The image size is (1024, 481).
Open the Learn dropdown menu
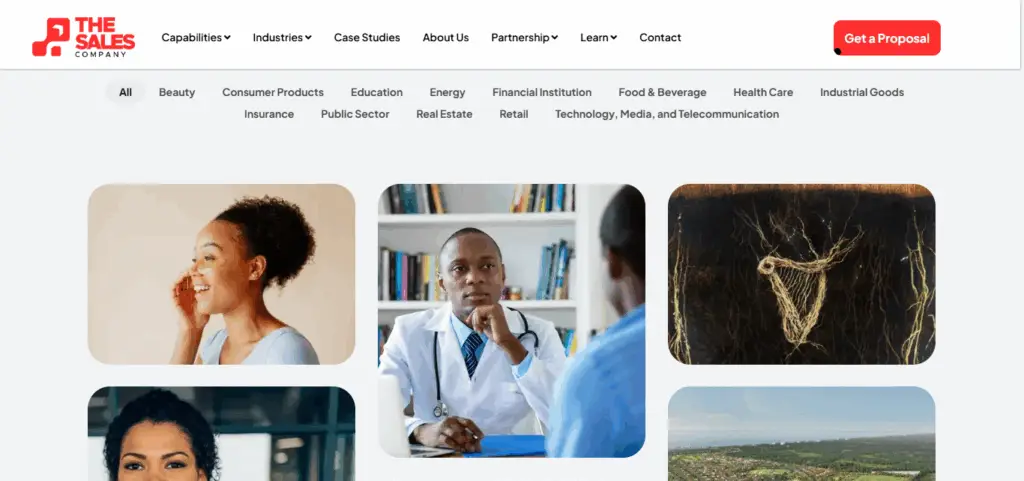pyautogui.click(x=598, y=38)
